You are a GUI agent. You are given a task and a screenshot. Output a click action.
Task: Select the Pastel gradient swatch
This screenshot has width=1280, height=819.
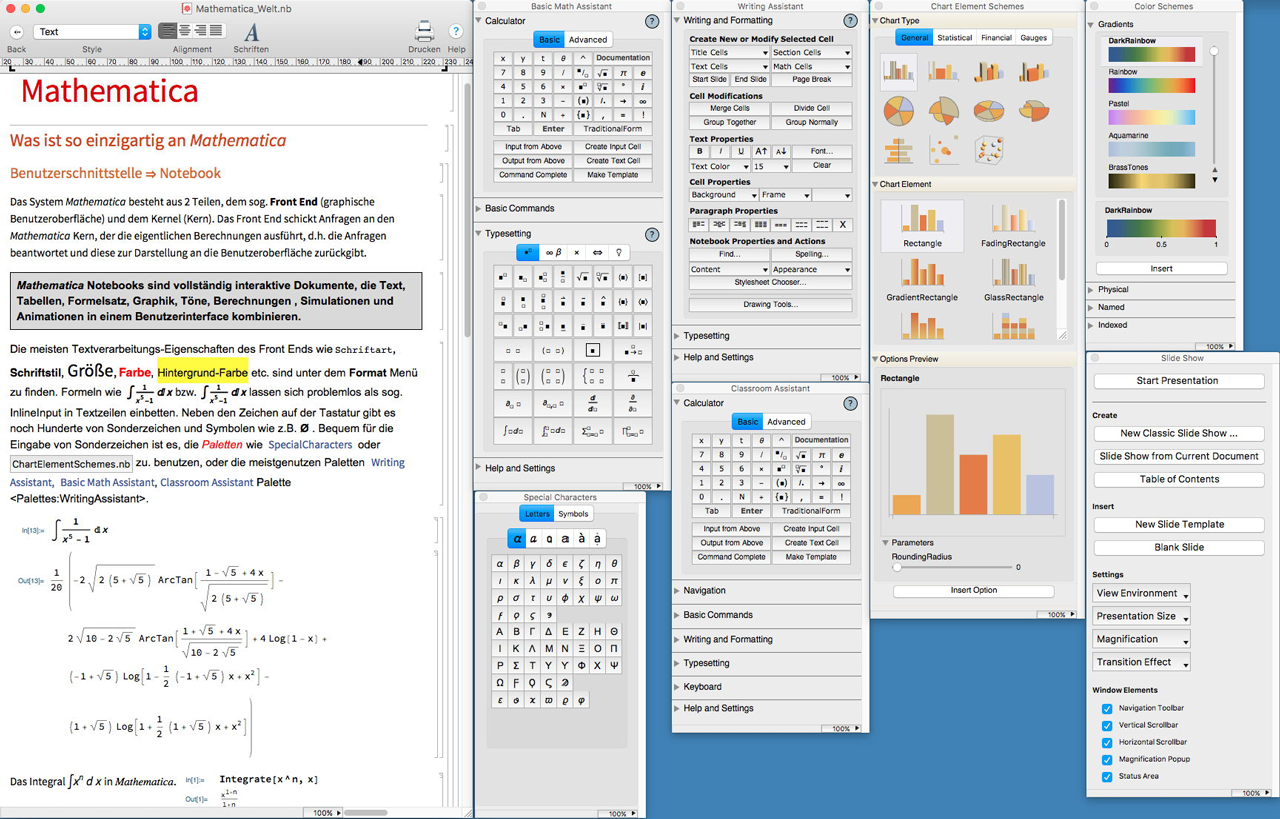pos(1151,118)
